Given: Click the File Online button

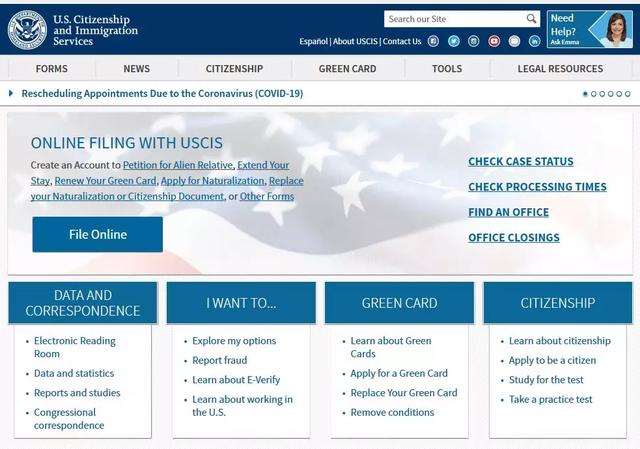Looking at the screenshot, I should click(x=98, y=234).
